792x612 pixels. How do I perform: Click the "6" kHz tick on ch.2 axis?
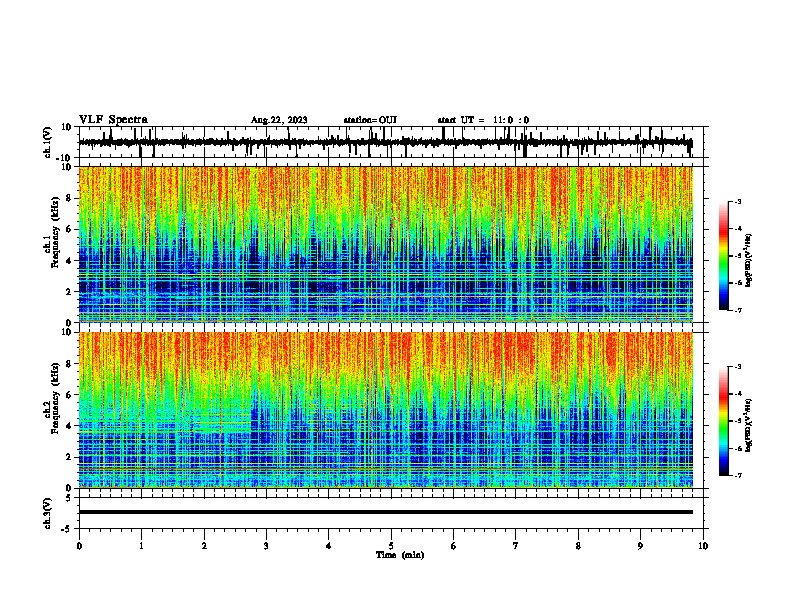point(70,395)
